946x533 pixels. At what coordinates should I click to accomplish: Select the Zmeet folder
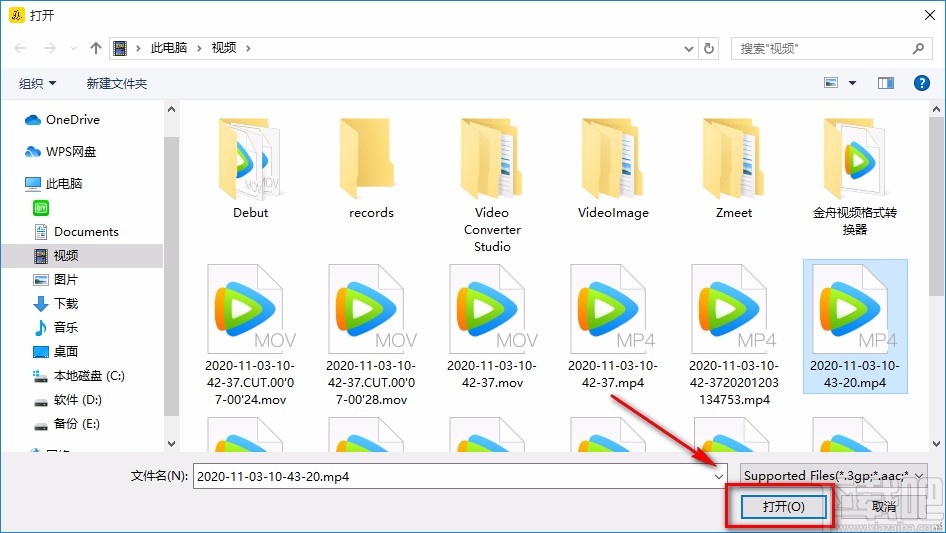point(734,168)
